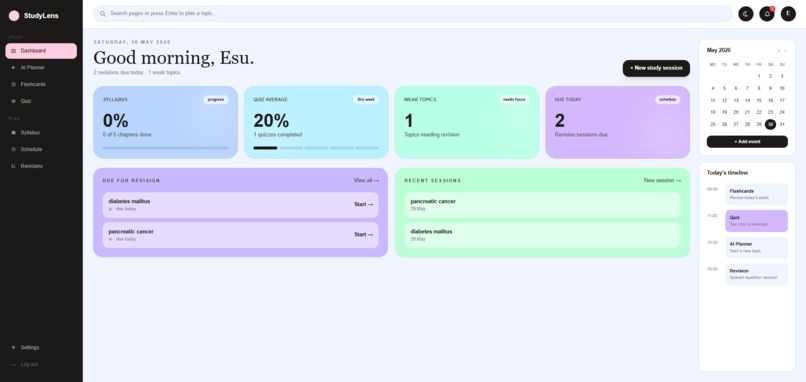Click Log out in the sidebar

click(x=41, y=365)
